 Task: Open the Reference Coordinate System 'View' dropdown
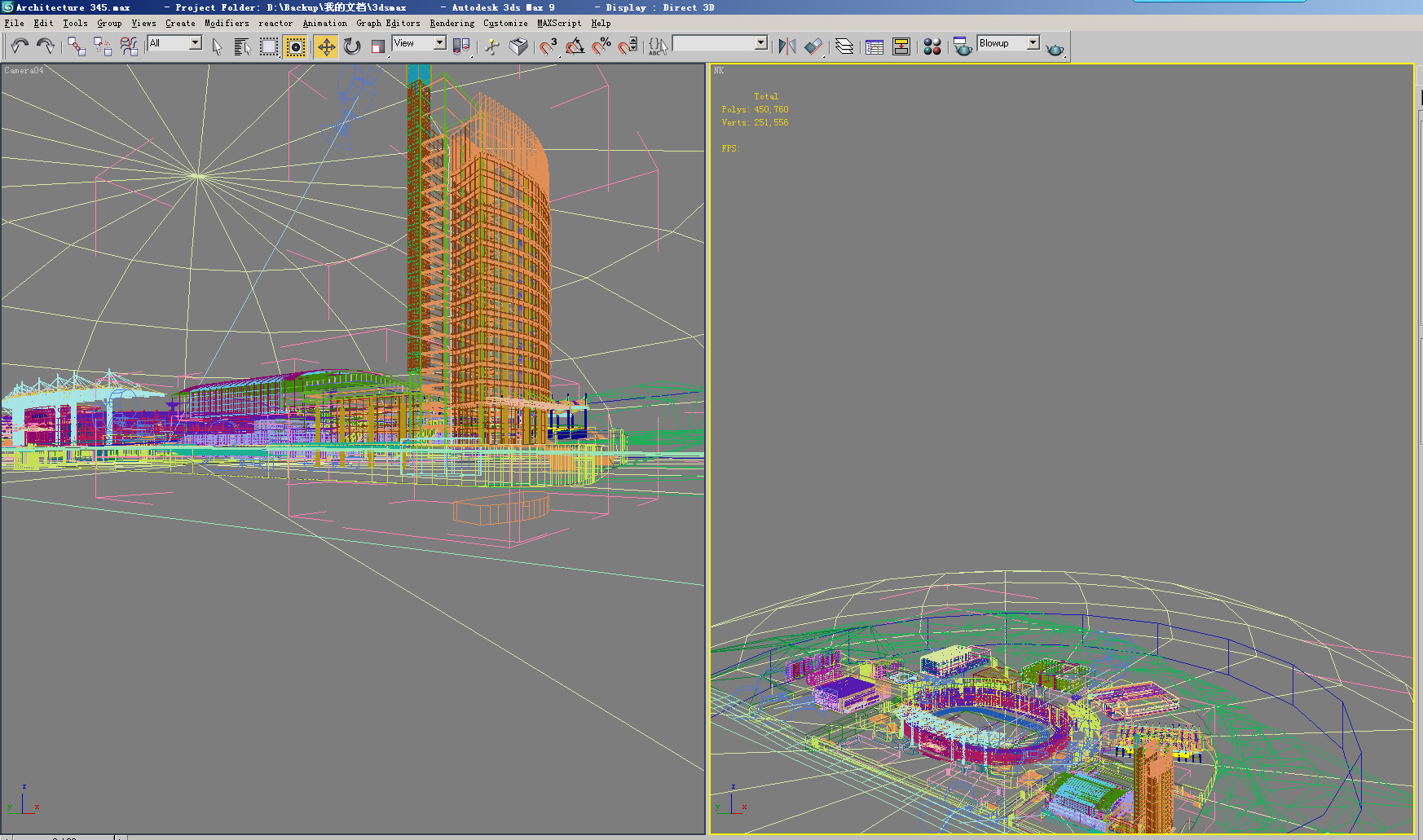(419, 43)
